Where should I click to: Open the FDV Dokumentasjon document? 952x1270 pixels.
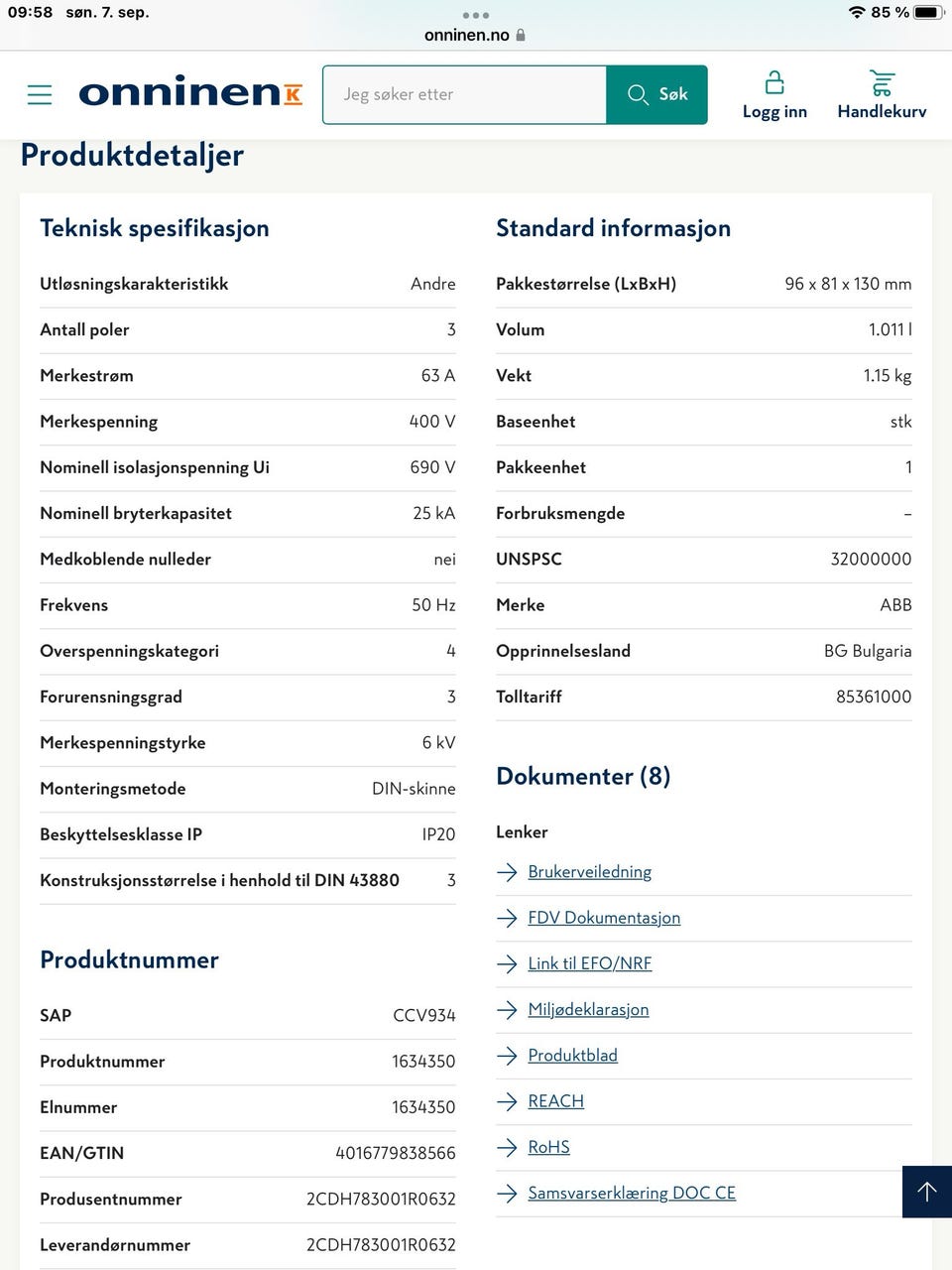[604, 918]
